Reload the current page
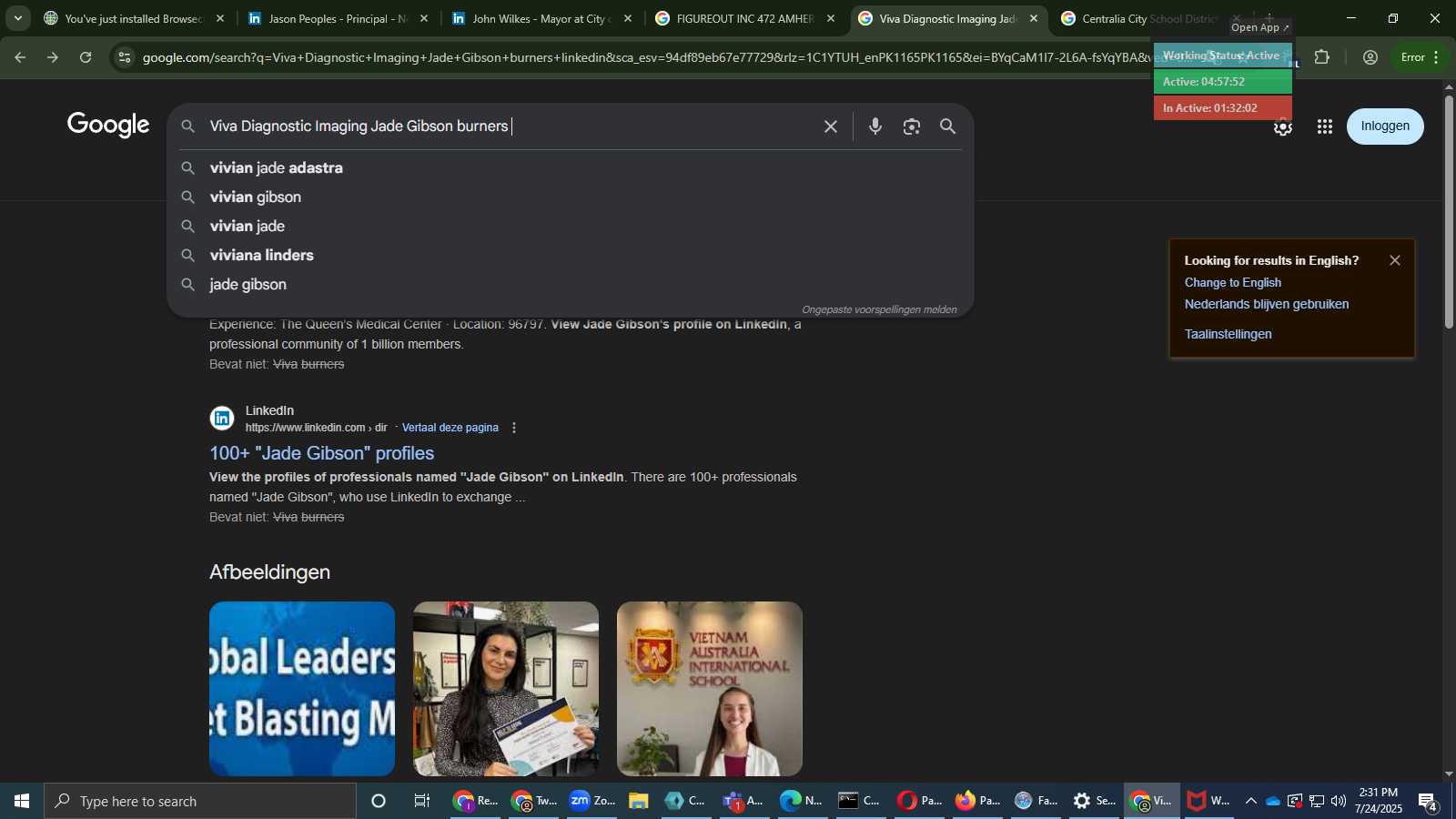Image resolution: width=1456 pixels, height=819 pixels. [x=86, y=57]
